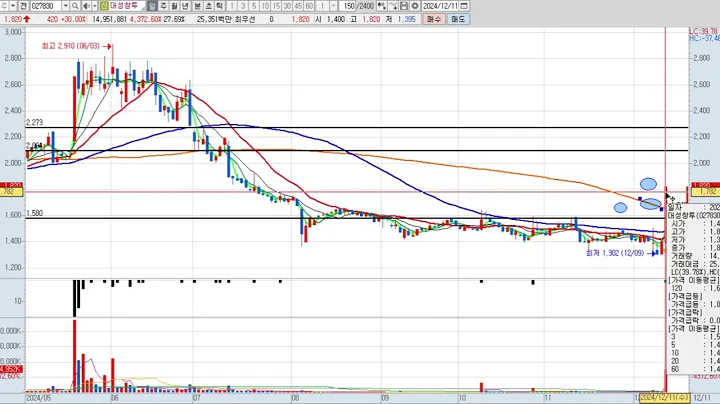The width and height of the screenshot is (720, 404).
Task: Click the 25,351백만 trading value text
Action: point(214,19)
